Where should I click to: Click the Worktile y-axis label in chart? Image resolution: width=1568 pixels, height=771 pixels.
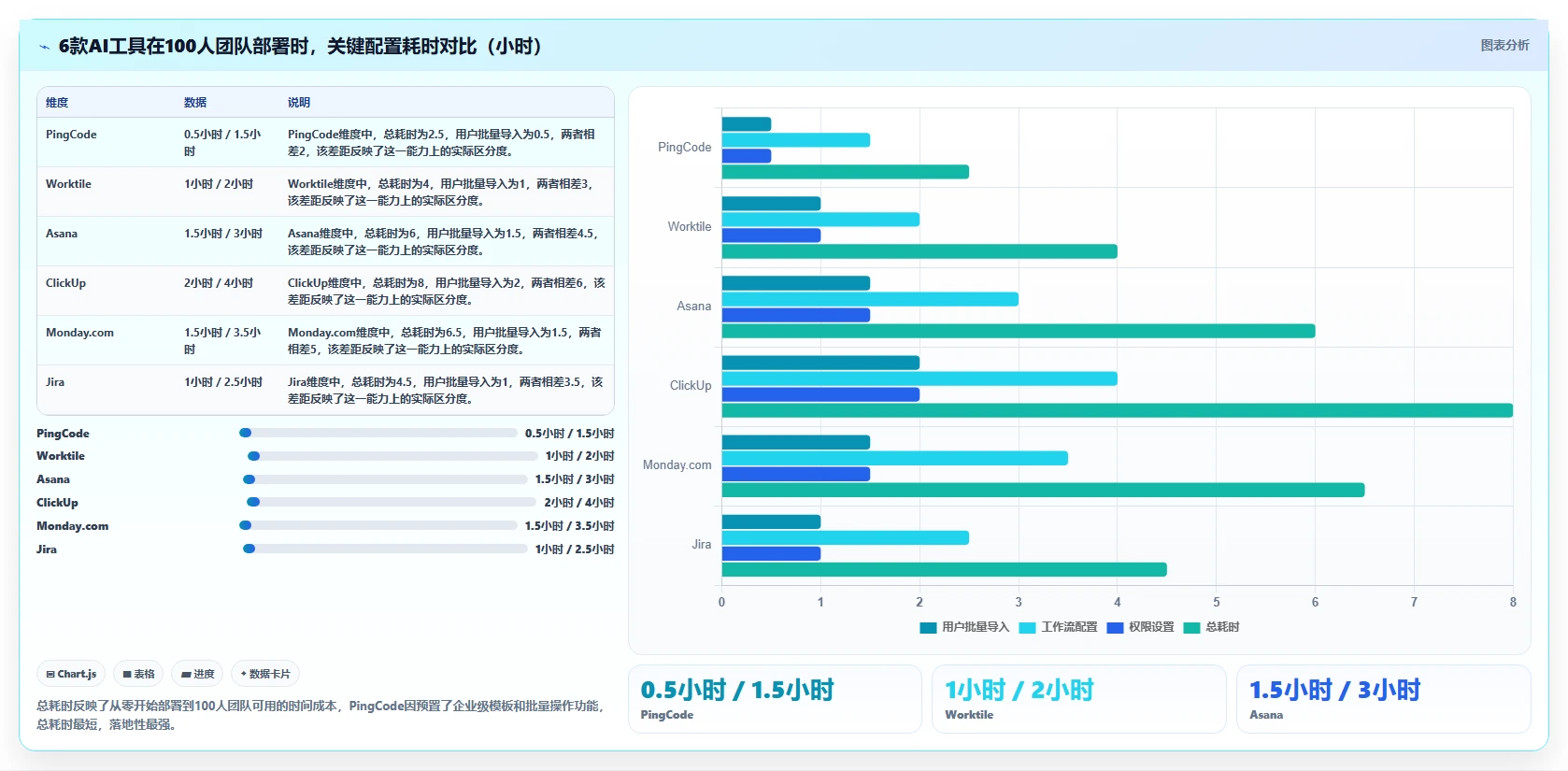[x=690, y=227]
